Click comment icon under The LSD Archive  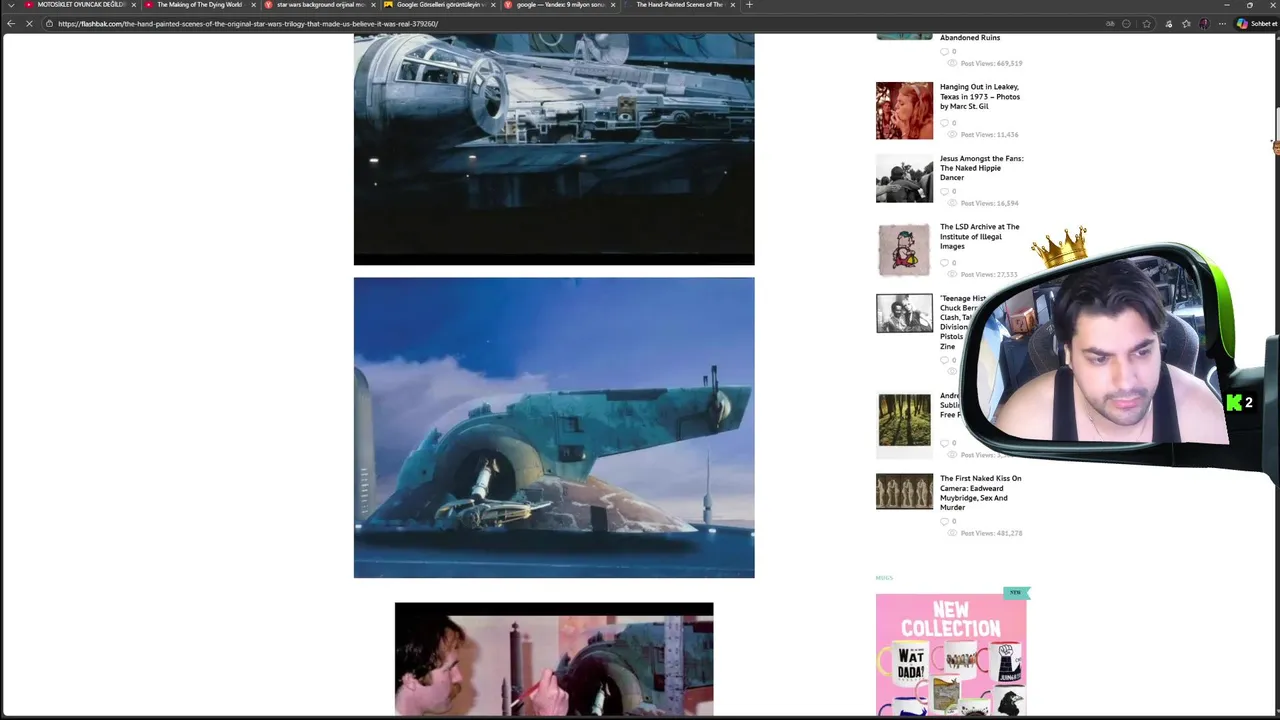944,263
